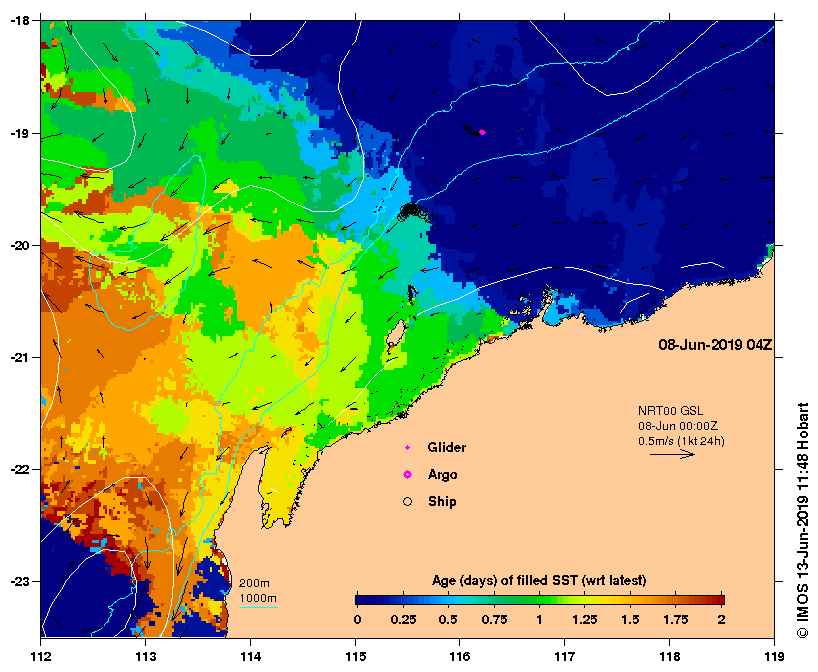The height and width of the screenshot is (672, 818).
Task: Click the "08-Jun 00:00Z" timestamp text
Action: 678,426
